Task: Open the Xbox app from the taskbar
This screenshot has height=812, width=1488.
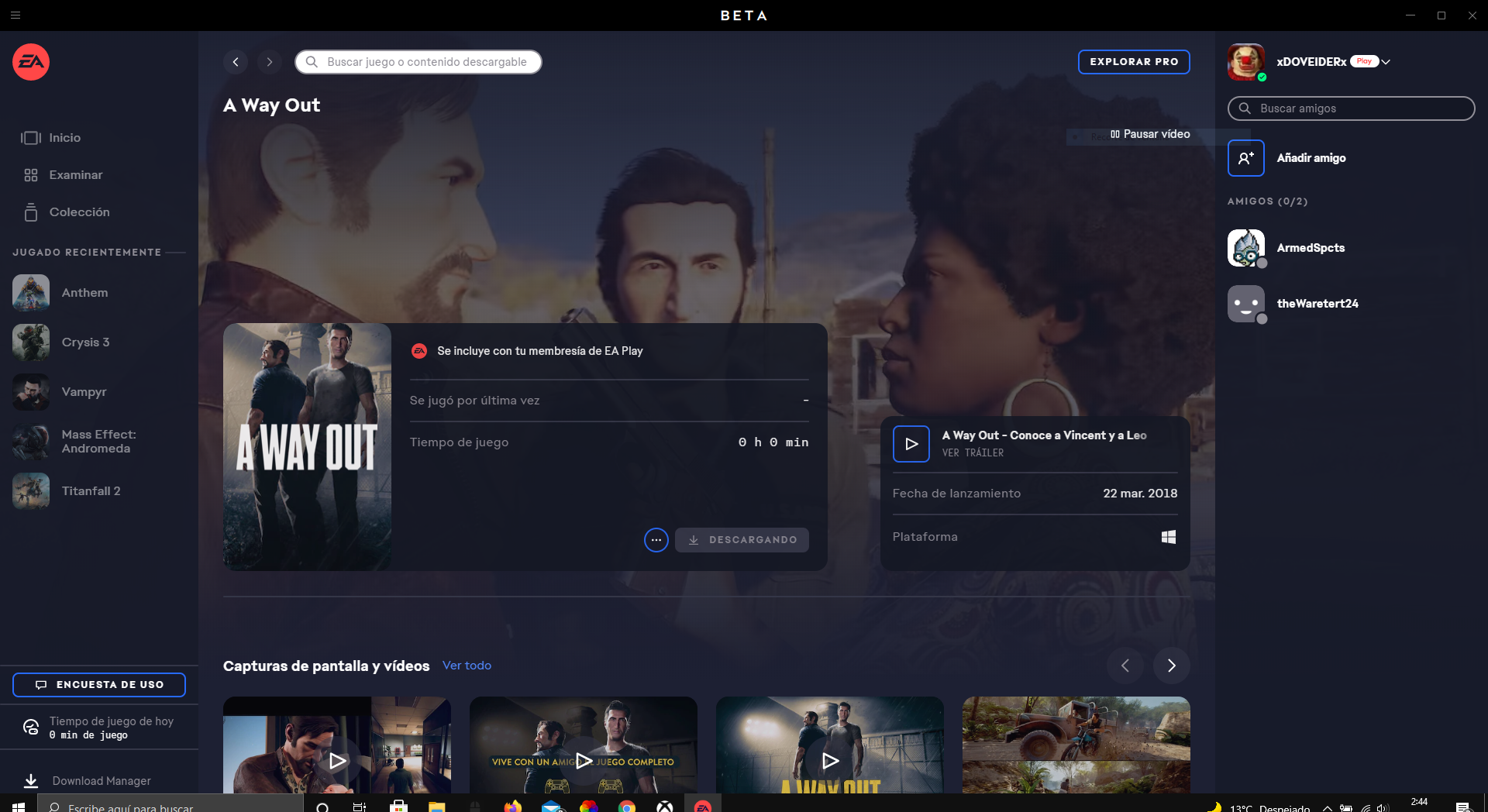Action: pos(665,807)
